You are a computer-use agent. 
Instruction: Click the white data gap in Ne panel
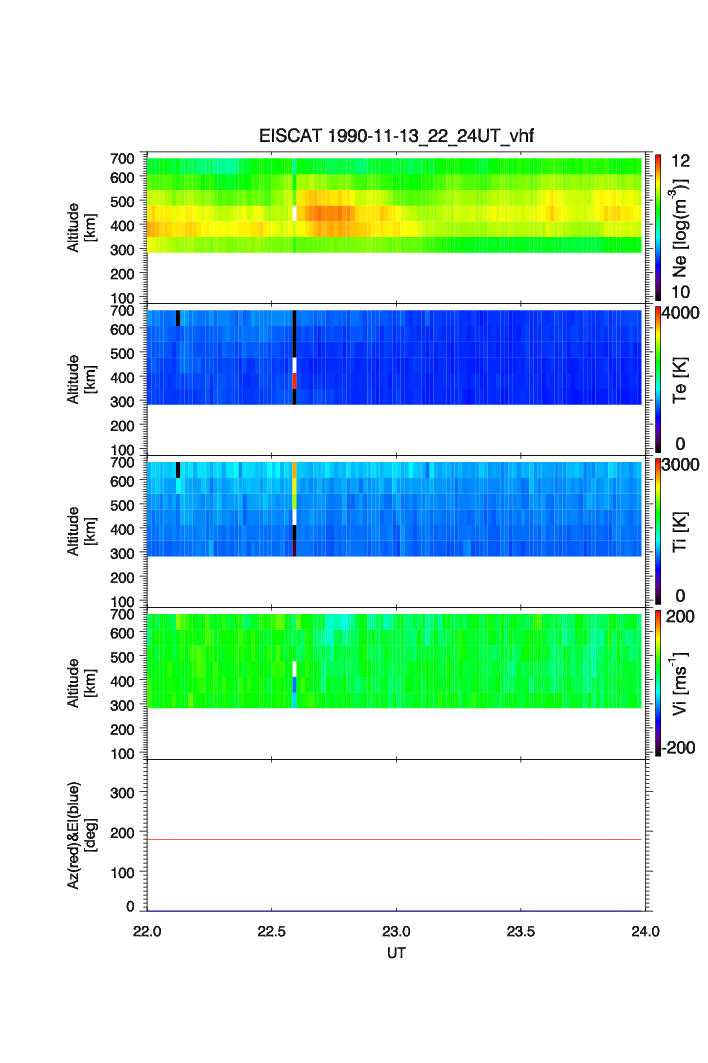[x=294, y=214]
